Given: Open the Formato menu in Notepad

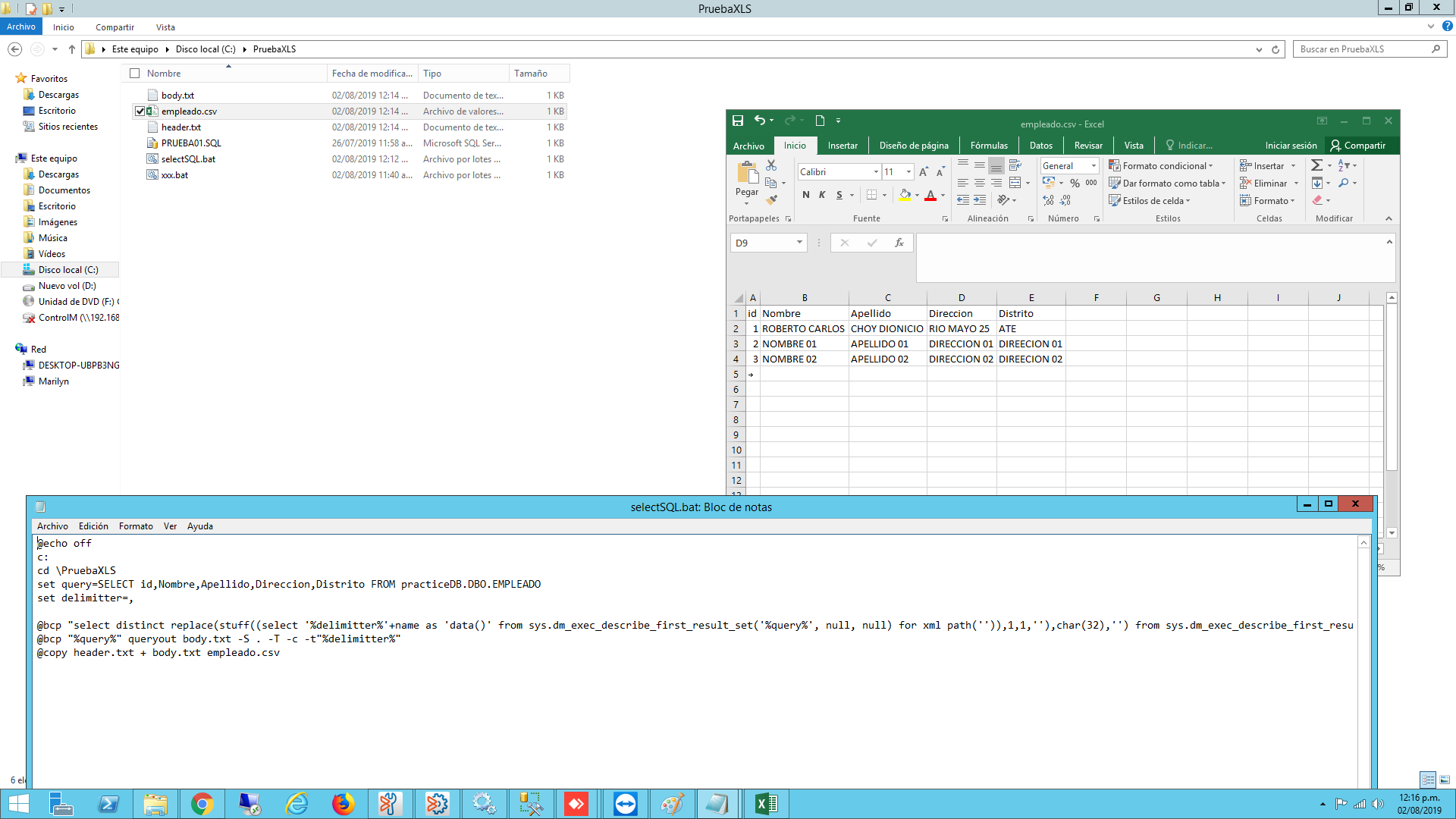Looking at the screenshot, I should (x=136, y=526).
